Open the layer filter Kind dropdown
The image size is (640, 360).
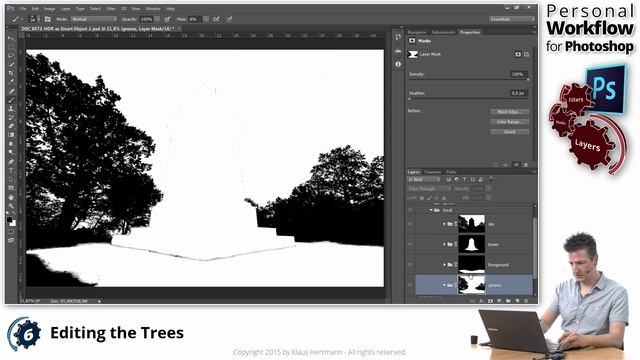424,180
